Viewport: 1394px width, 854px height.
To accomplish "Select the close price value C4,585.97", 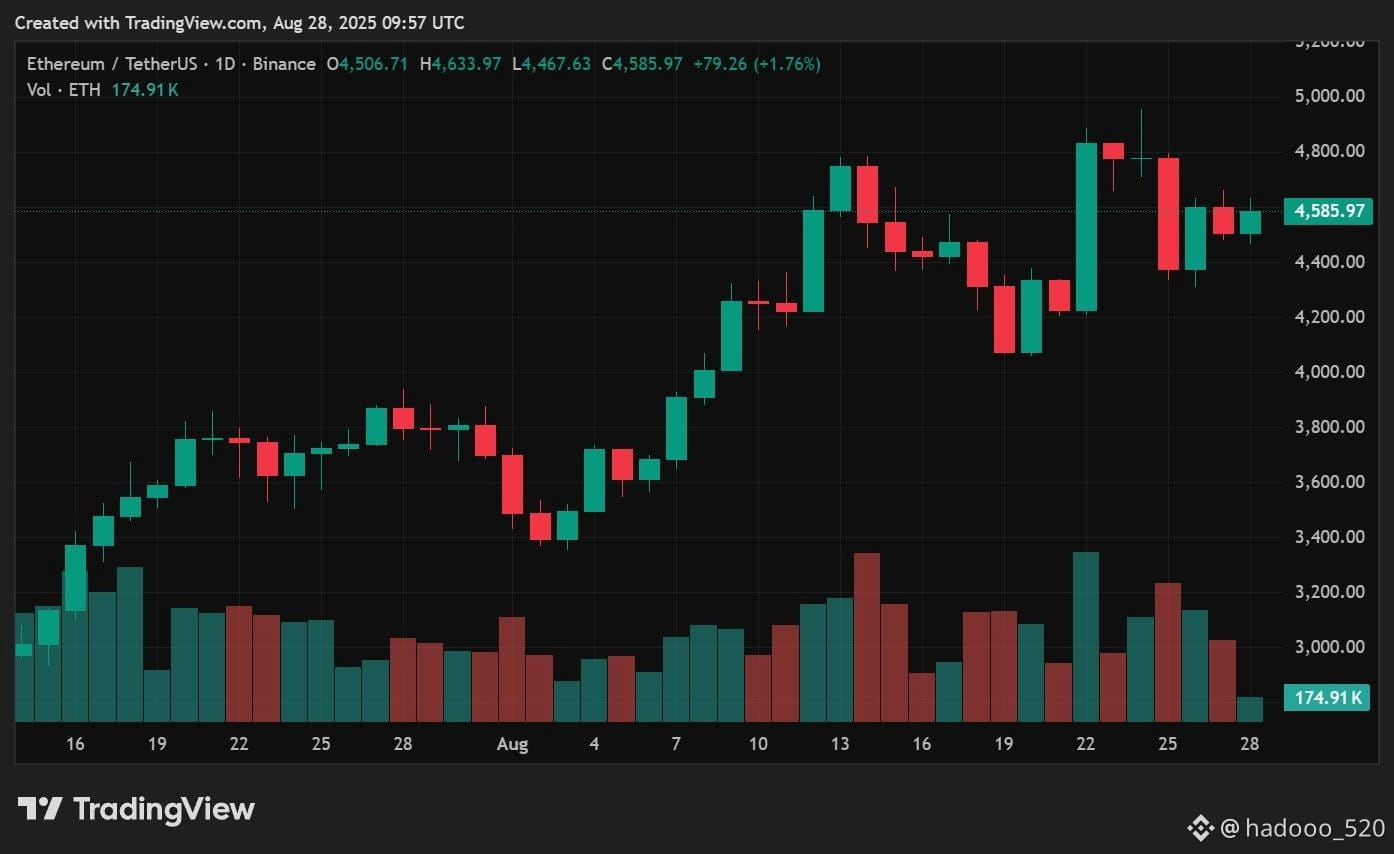I will point(642,64).
